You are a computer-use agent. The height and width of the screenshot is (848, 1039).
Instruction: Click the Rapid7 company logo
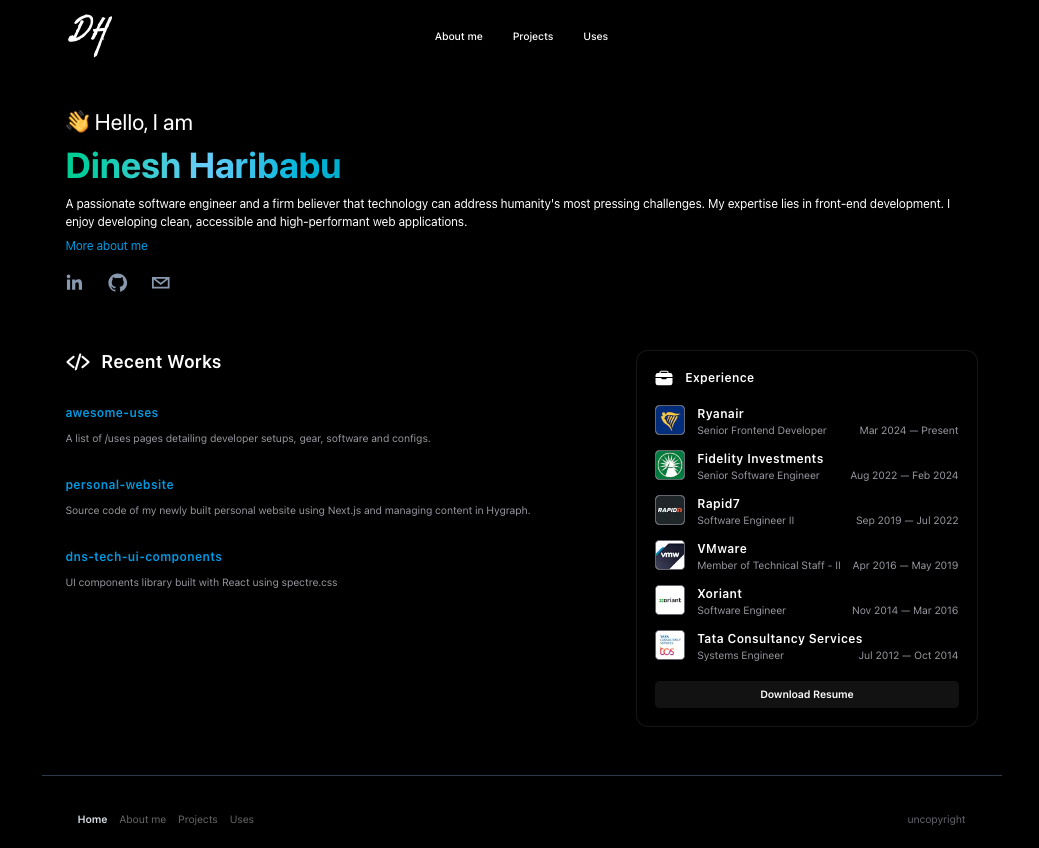pos(669,510)
